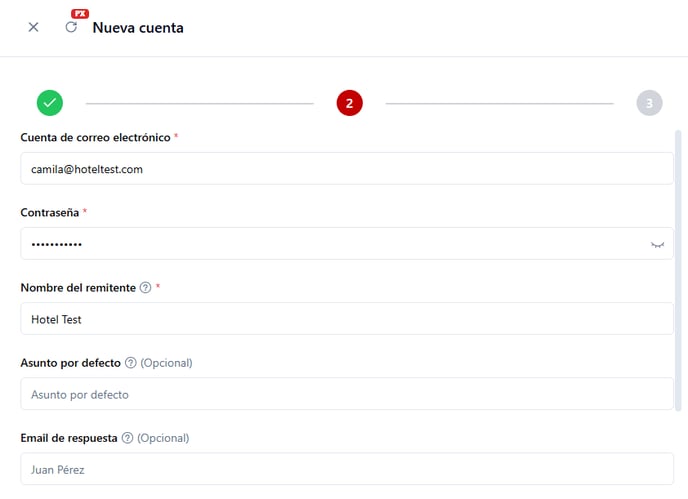Open help icon for Asunto por defecto

[130, 363]
